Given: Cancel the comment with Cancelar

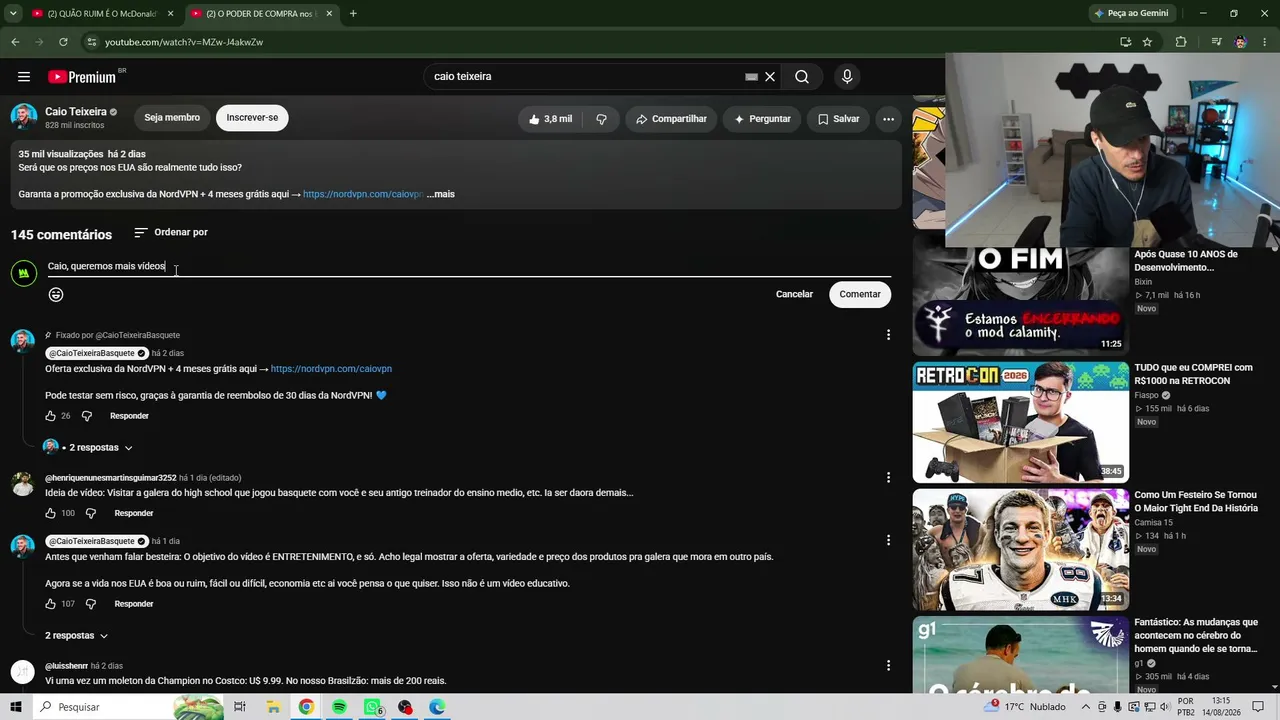Looking at the screenshot, I should coord(794,294).
